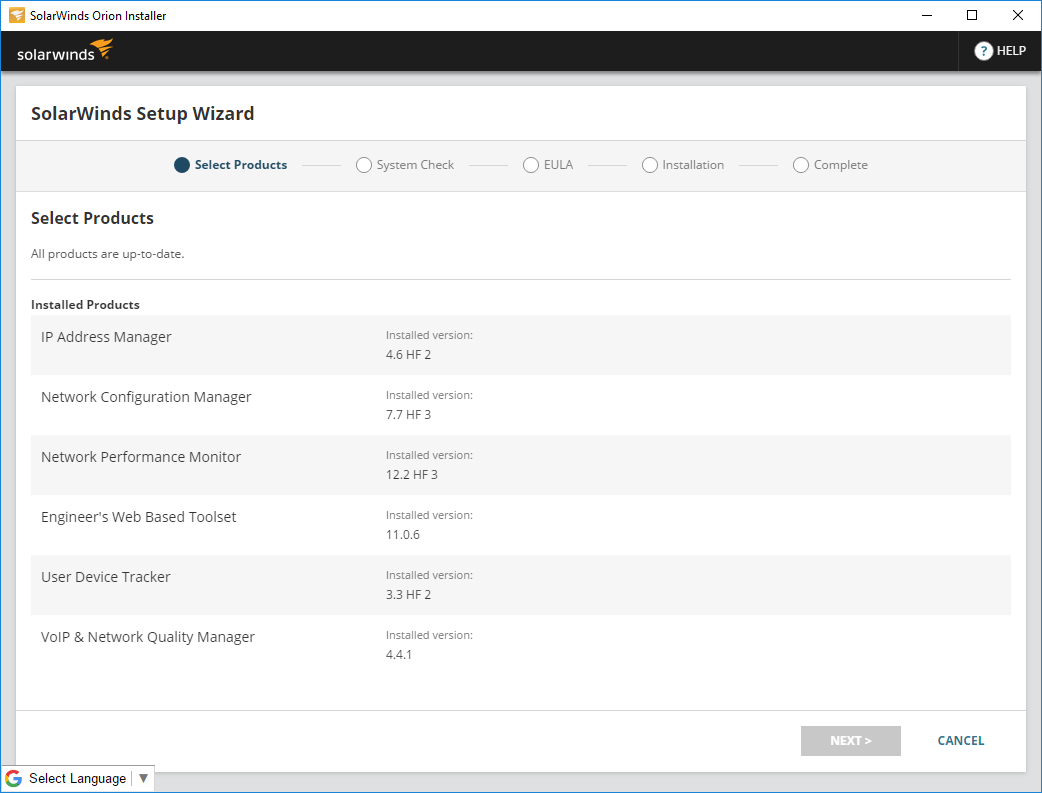This screenshot has height=793, width=1042.
Task: Click version value 4.4.1
Action: (399, 655)
